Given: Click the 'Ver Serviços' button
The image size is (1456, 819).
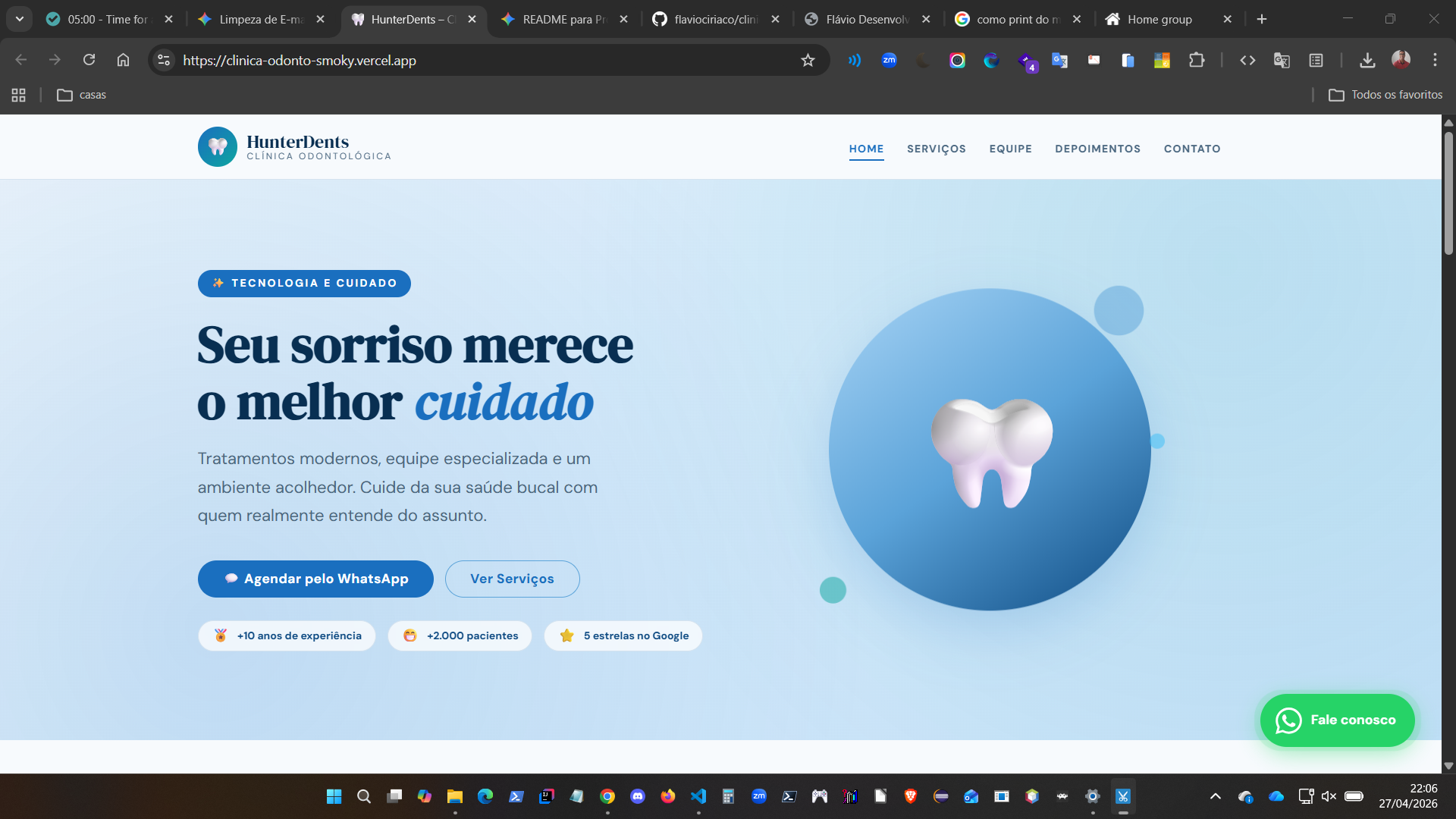Looking at the screenshot, I should (x=512, y=579).
